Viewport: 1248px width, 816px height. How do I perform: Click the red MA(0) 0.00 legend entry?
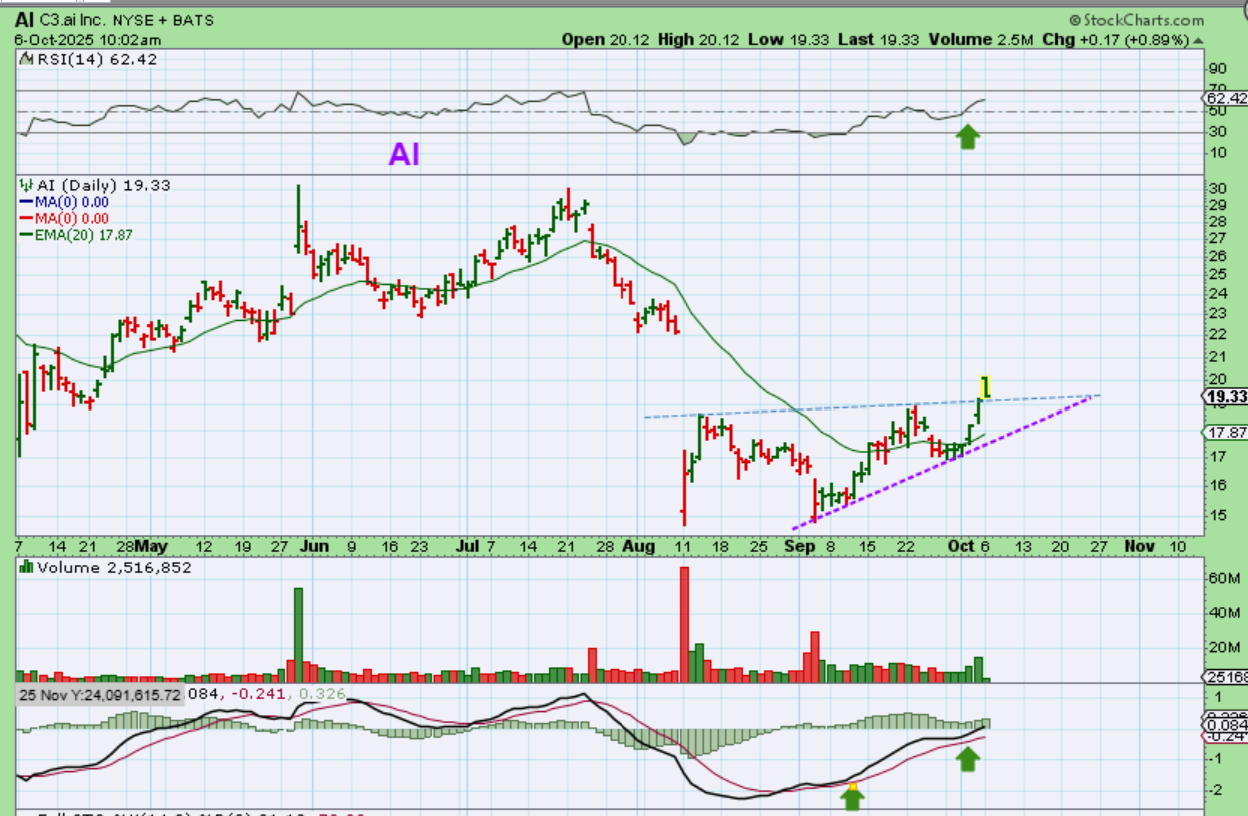pos(65,218)
